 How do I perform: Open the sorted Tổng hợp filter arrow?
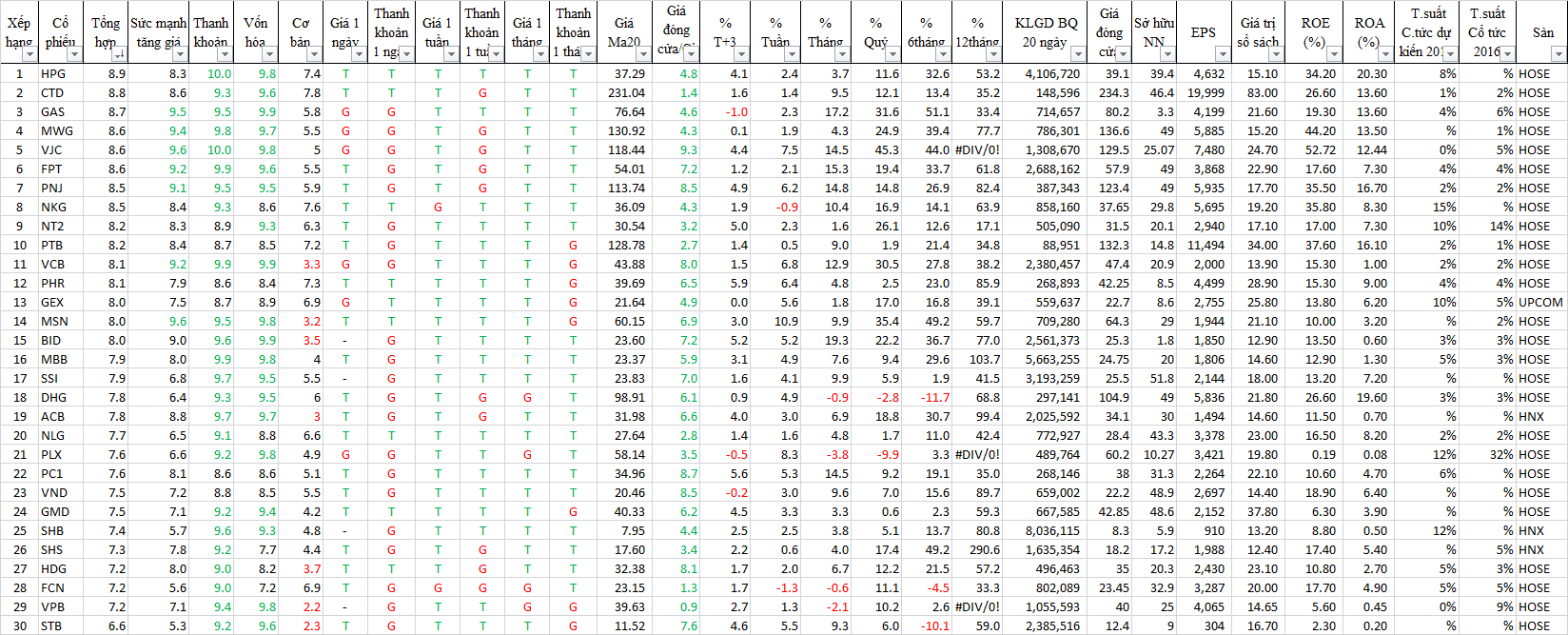point(119,54)
